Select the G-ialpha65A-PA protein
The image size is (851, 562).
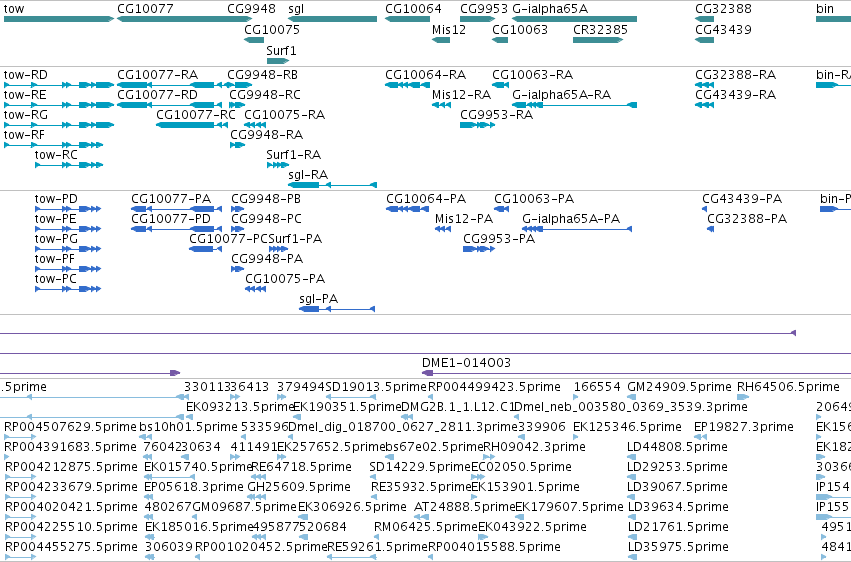577,229
